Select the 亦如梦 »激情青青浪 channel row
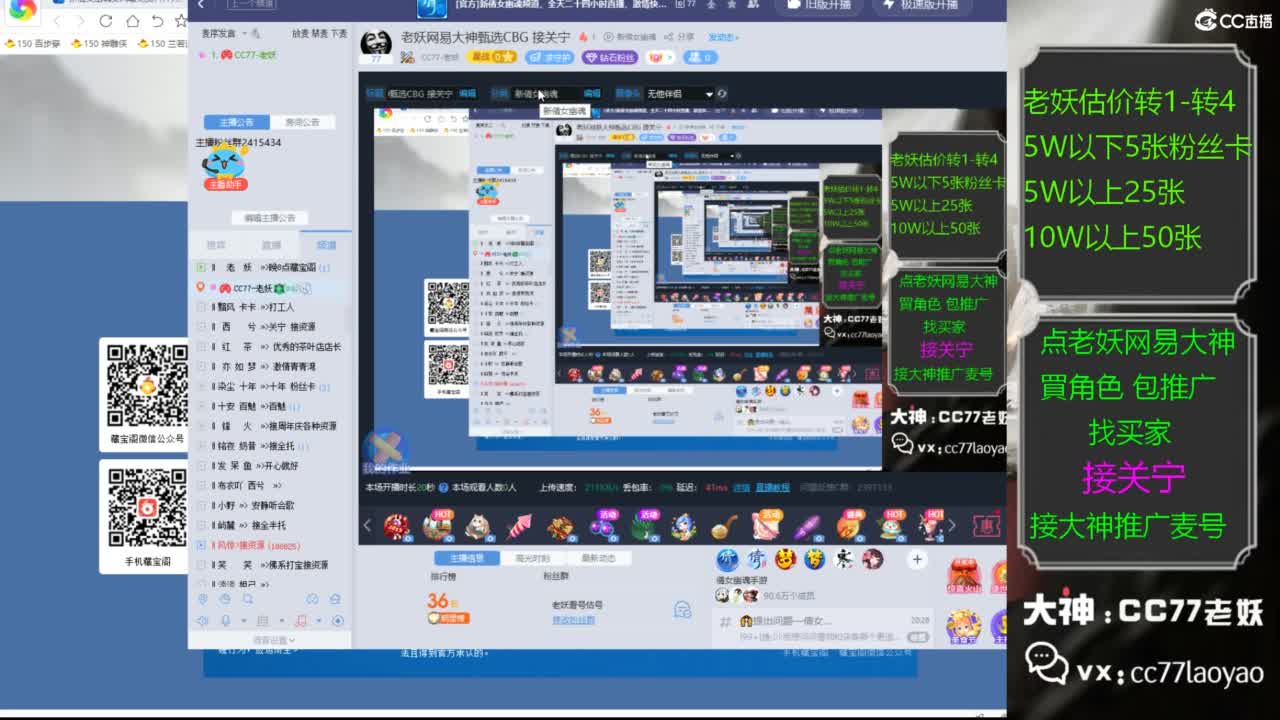 point(270,367)
